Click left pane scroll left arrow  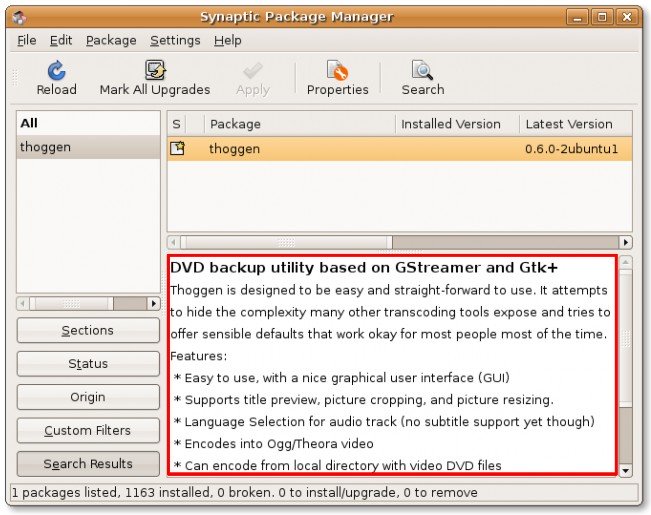[x=23, y=304]
